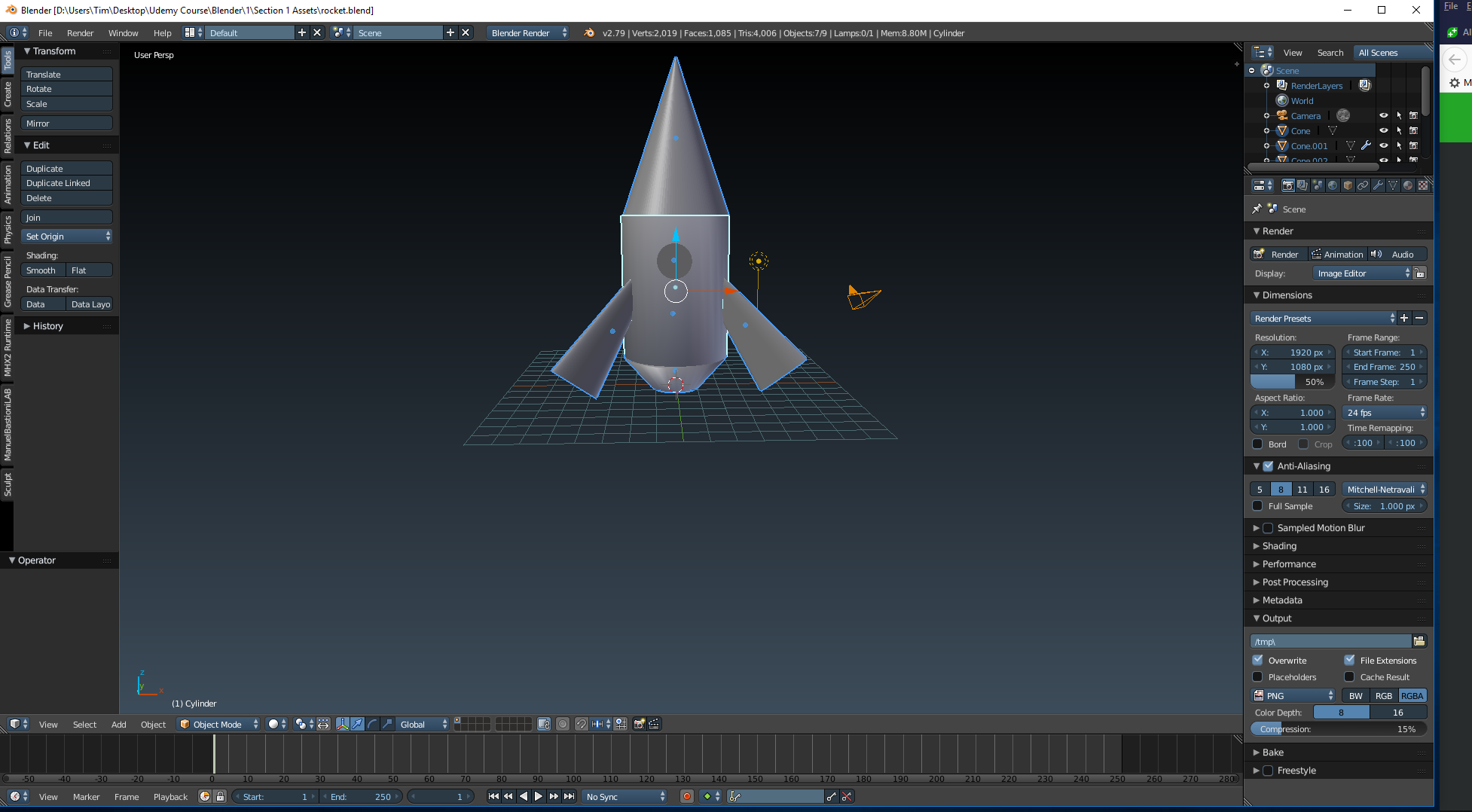The height and width of the screenshot is (812, 1472).
Task: Click the OpenGL render camera icon
Action: [x=638, y=724]
